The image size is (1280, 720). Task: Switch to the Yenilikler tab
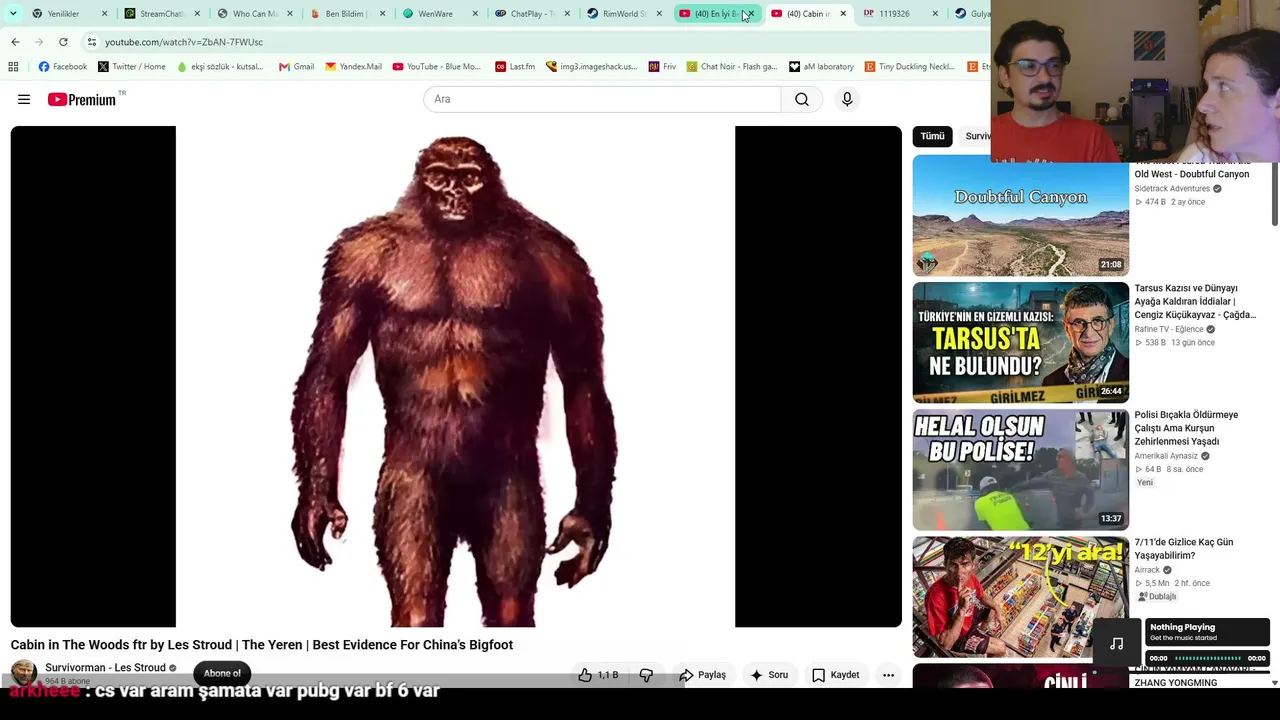click(x=63, y=14)
